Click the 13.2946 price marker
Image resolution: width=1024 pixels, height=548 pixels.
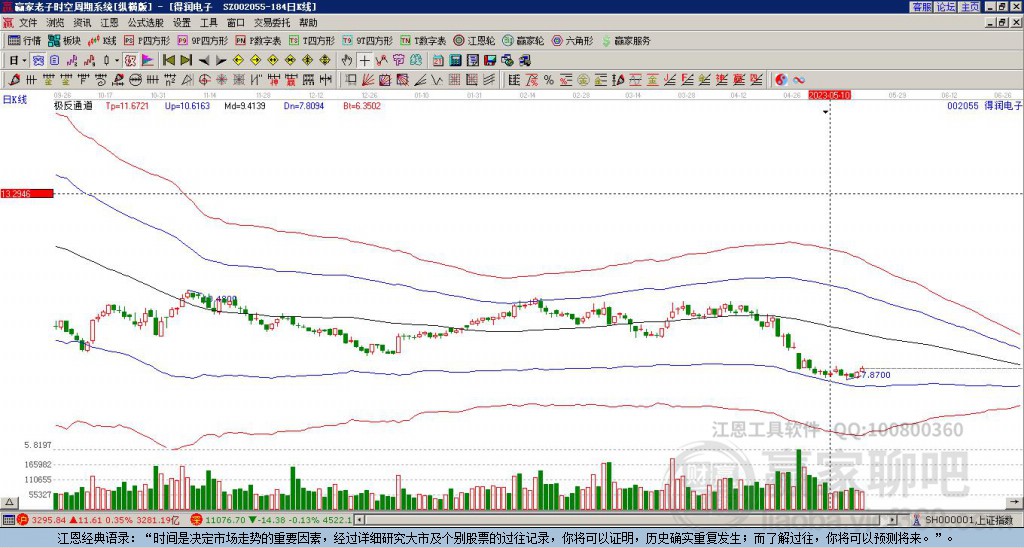(x=26, y=194)
